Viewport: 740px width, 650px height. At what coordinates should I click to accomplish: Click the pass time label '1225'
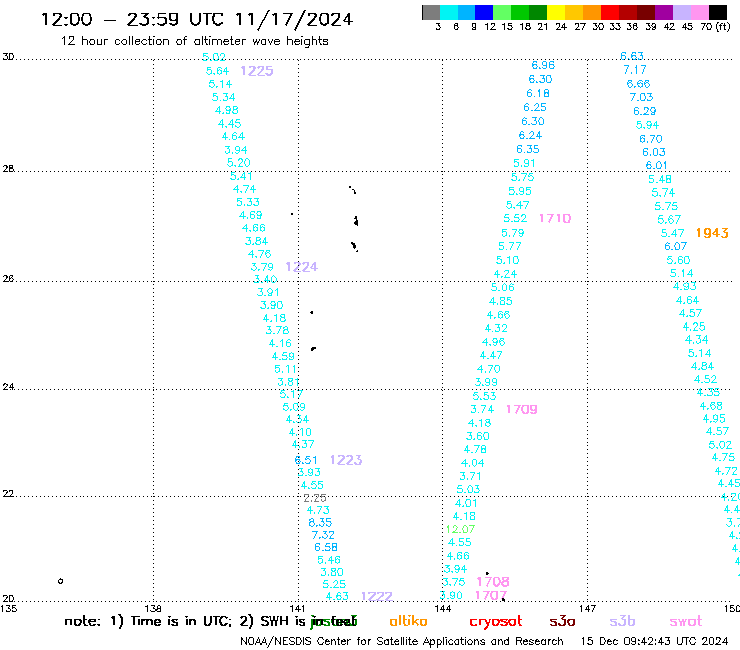coord(257,71)
